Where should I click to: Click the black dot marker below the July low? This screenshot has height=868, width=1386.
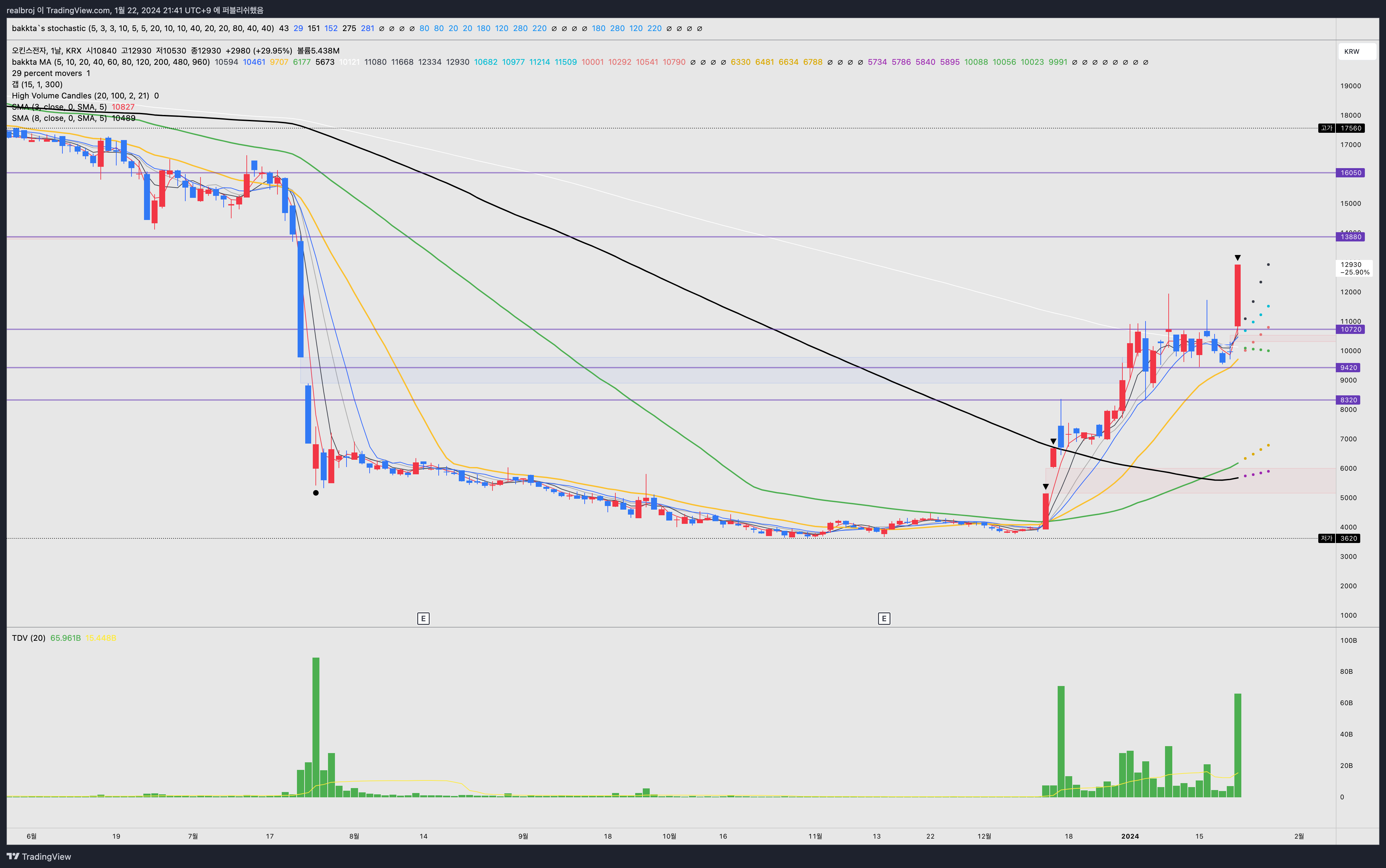[316, 492]
